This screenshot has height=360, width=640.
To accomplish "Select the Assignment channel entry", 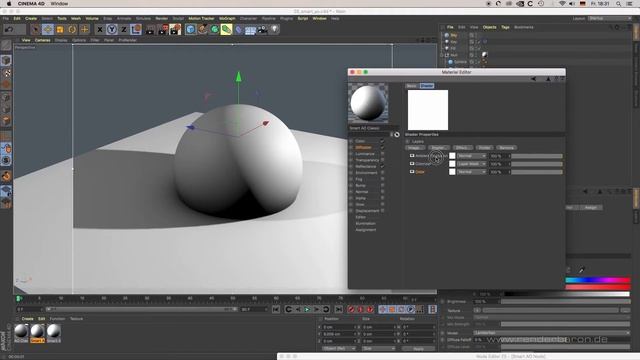I will click(366, 230).
